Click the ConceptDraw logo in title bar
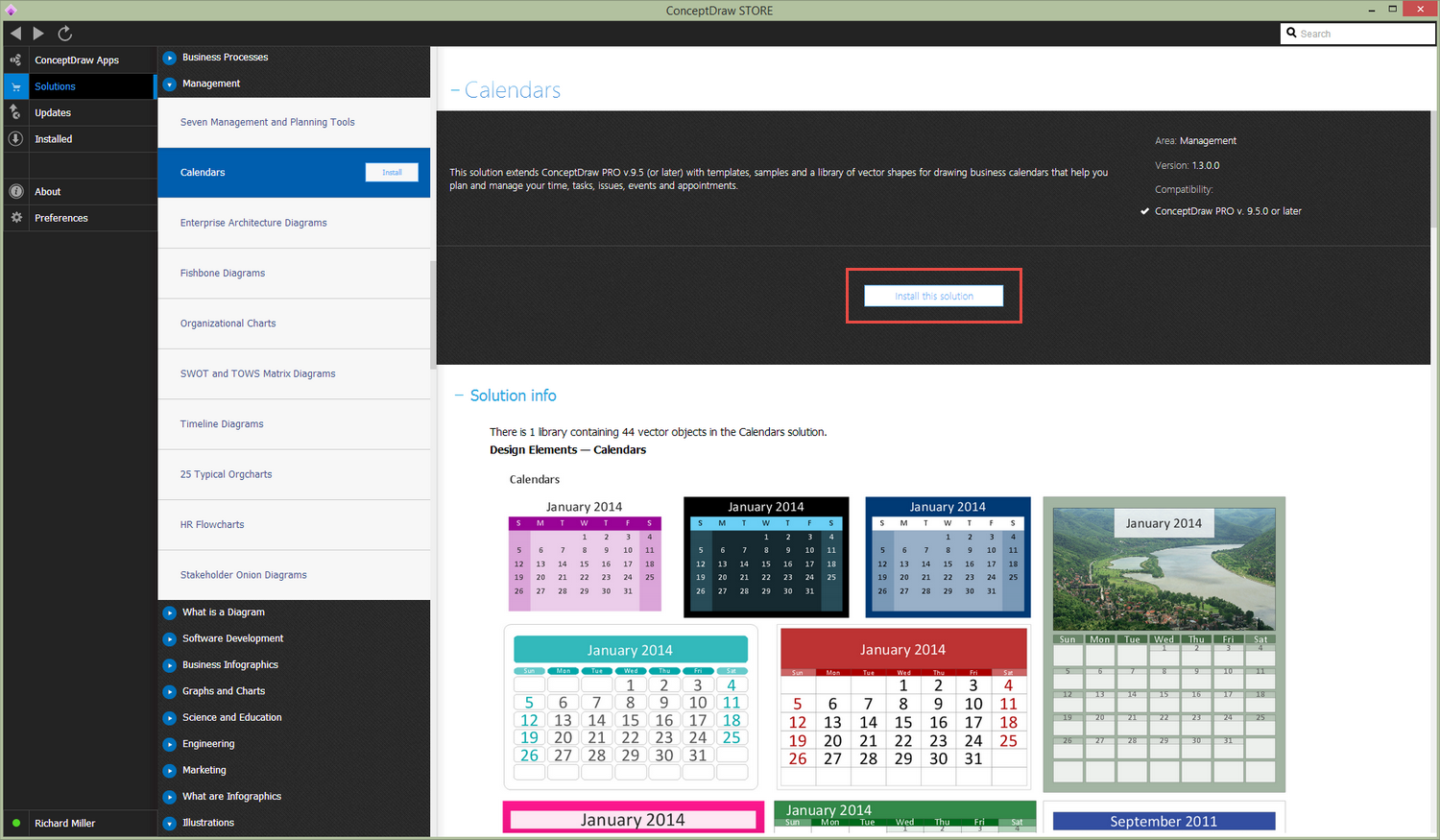 click(11, 10)
